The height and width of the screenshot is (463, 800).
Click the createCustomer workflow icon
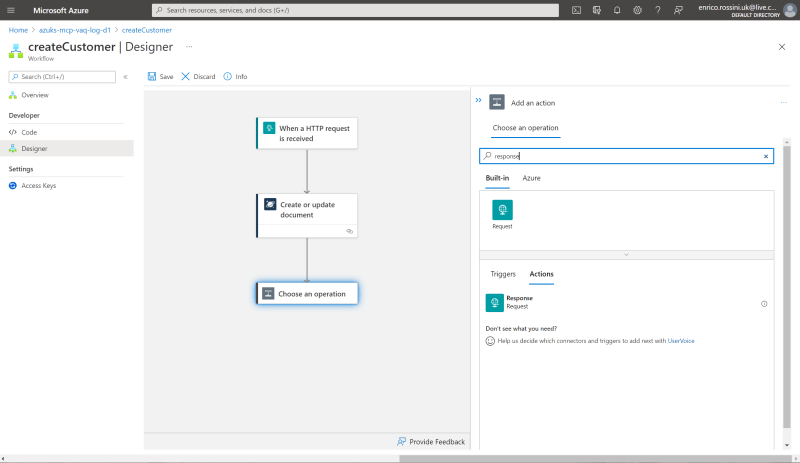tap(16, 51)
